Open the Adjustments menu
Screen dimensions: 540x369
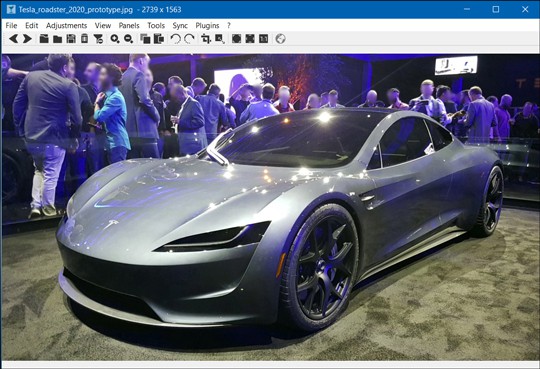tap(66, 25)
